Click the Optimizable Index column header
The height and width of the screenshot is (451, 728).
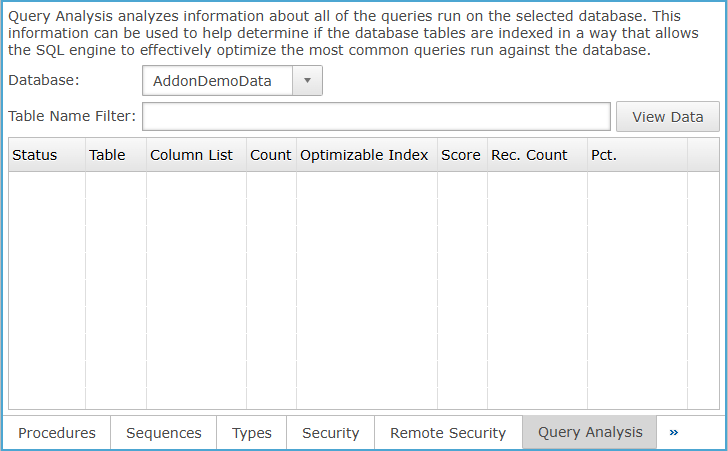click(x=366, y=155)
